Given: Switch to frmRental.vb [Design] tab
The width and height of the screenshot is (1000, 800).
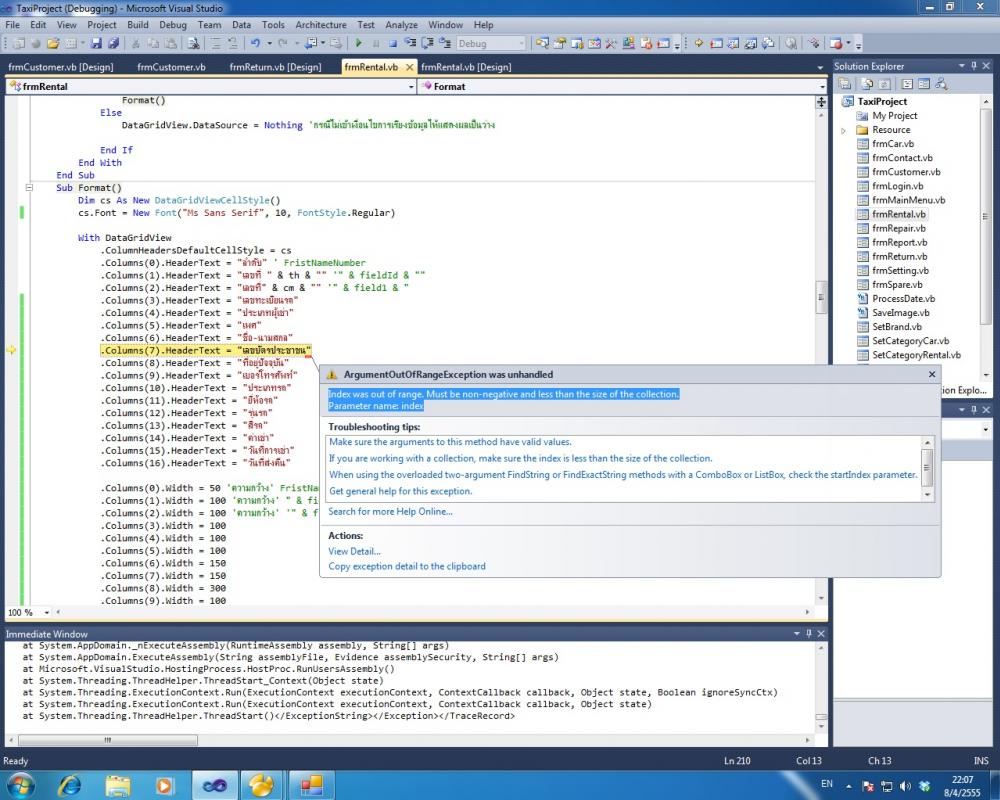Looking at the screenshot, I should 466,67.
